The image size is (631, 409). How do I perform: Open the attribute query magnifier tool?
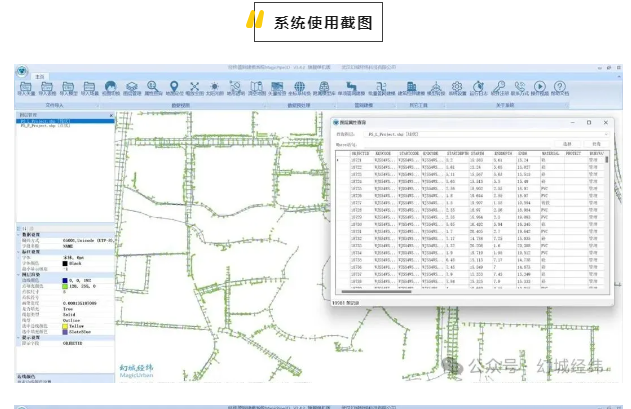[x=152, y=88]
